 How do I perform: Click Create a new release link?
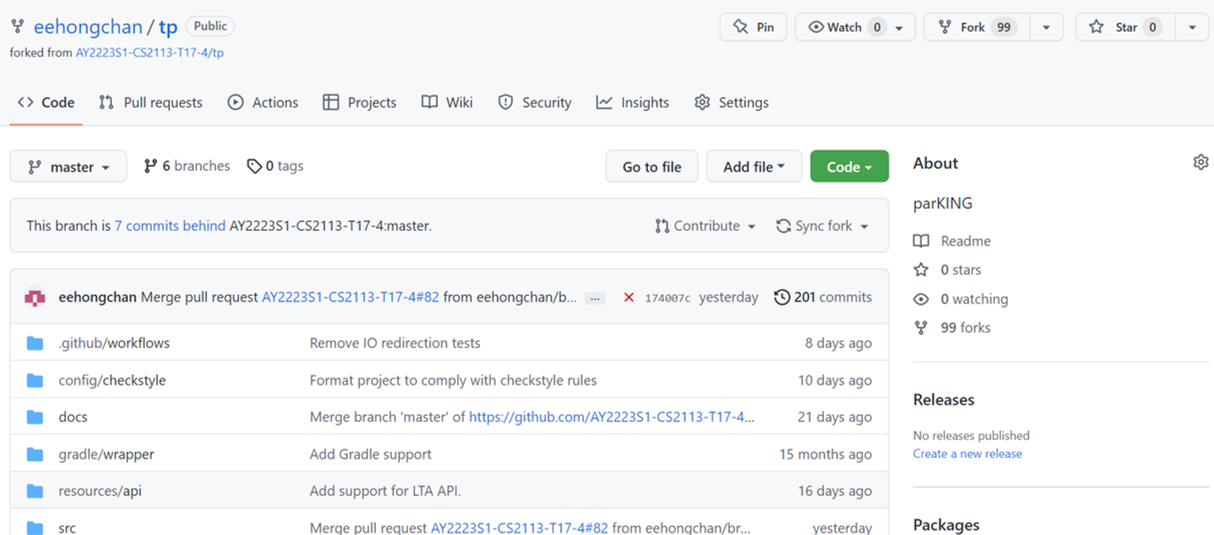[x=968, y=453]
